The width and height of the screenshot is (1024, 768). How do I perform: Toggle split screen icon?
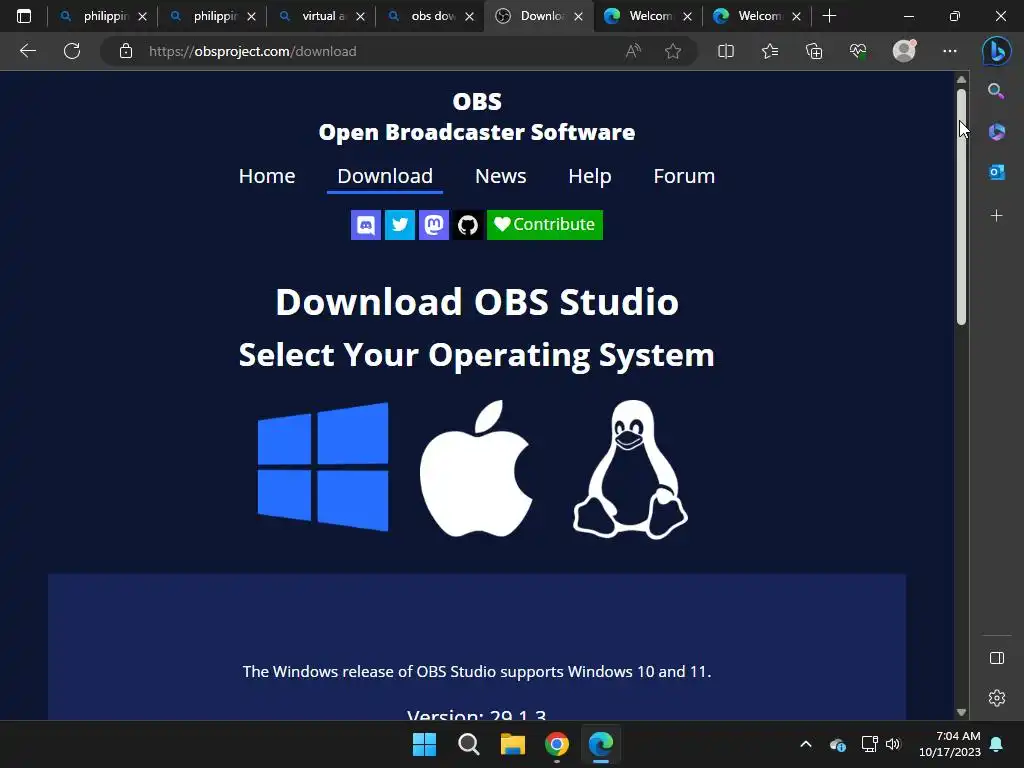(x=726, y=51)
